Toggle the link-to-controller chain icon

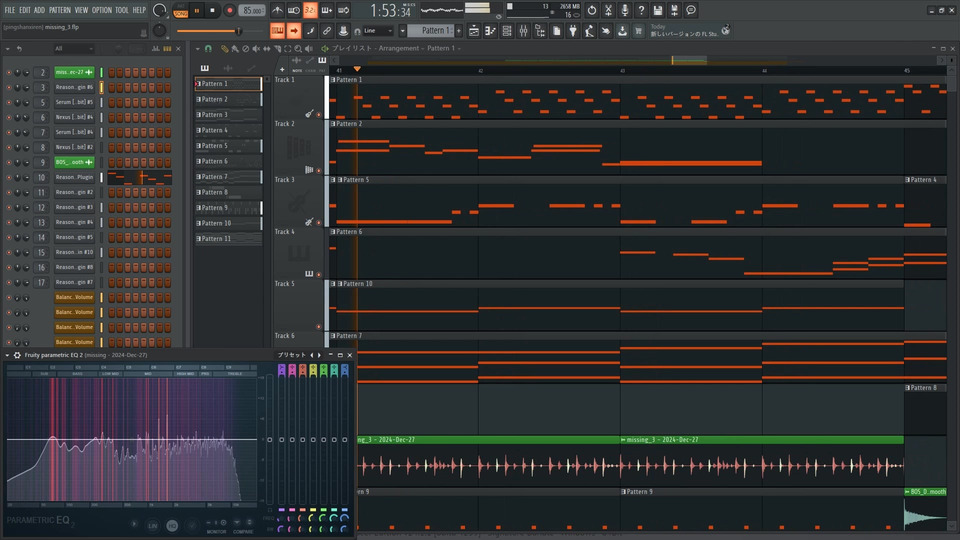tap(327, 31)
